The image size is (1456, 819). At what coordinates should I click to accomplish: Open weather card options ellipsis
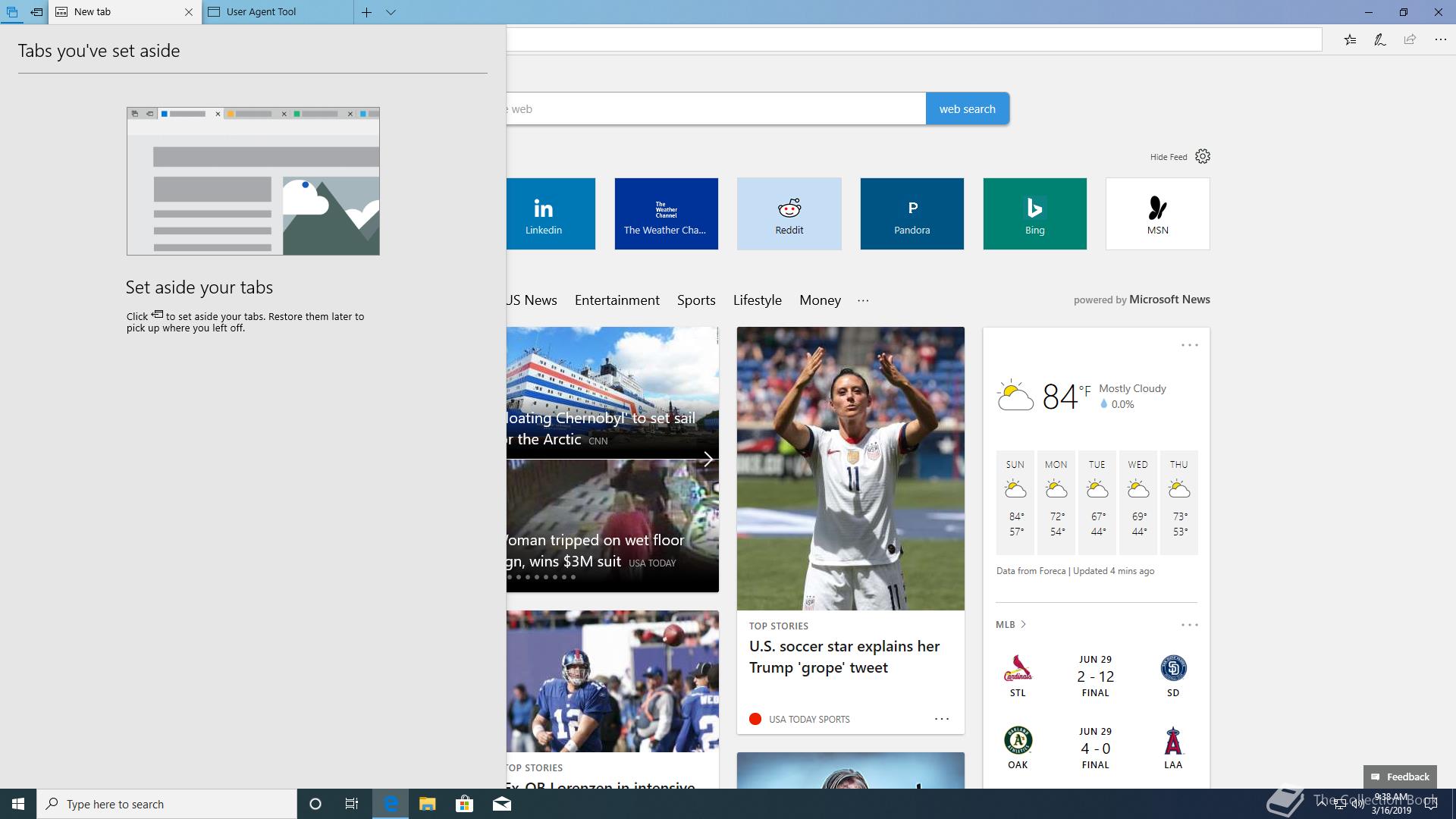click(x=1189, y=345)
